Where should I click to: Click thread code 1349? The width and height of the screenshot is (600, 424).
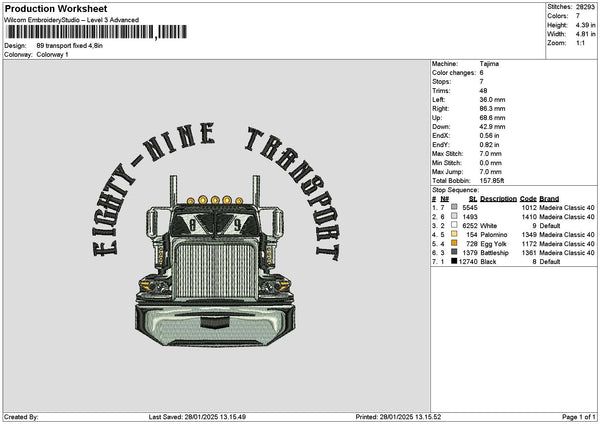(x=529, y=235)
